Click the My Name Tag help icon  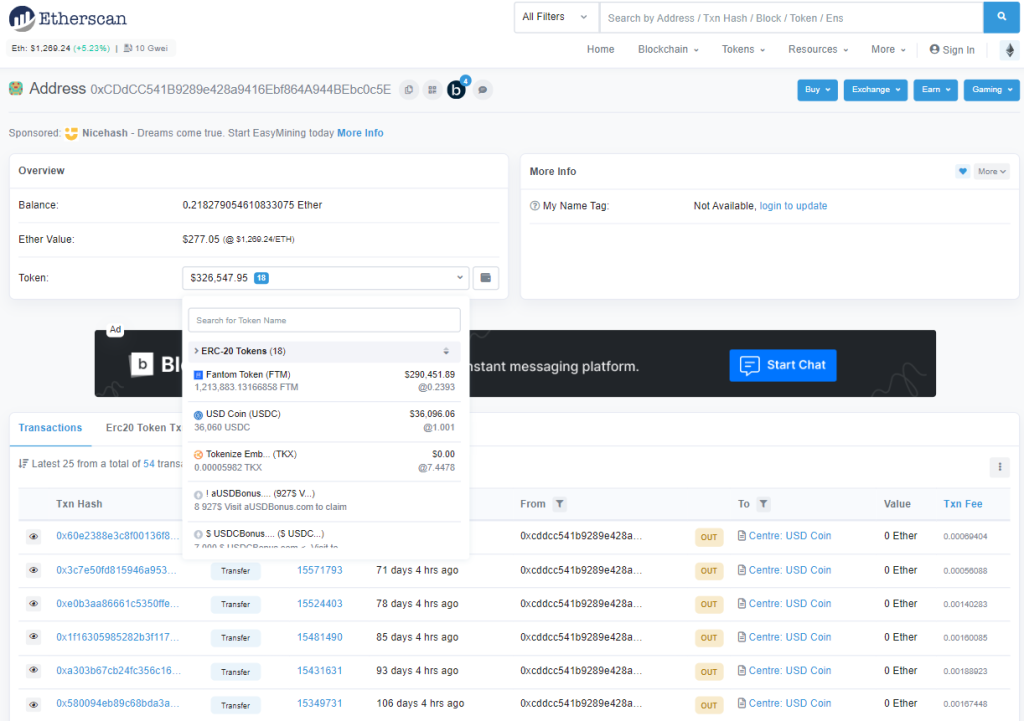[535, 206]
